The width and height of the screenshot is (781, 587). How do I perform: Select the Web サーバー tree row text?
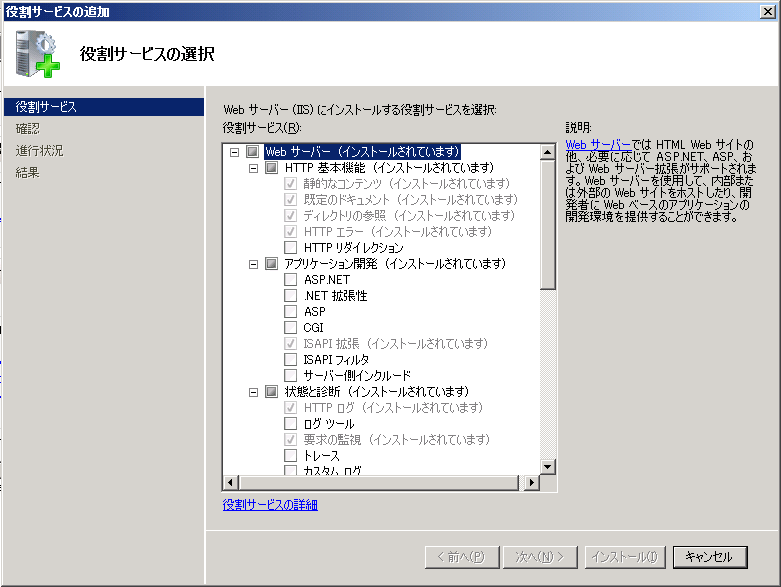tap(362, 151)
